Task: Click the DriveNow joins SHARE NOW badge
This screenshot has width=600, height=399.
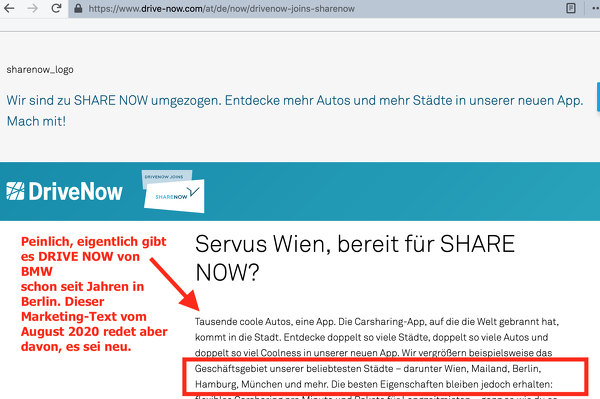Action: (173, 191)
